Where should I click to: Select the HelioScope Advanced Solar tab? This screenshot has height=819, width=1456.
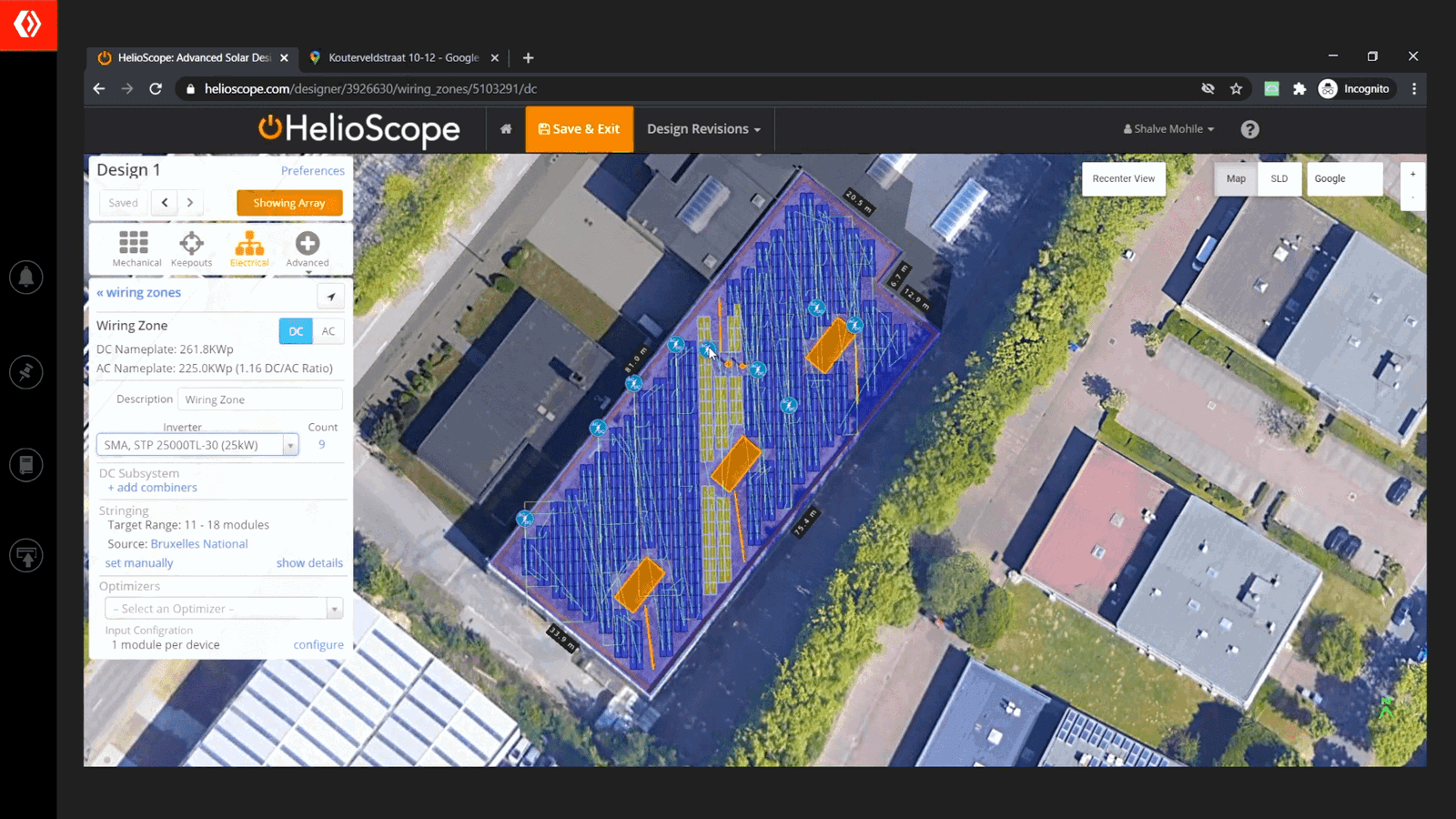coord(194,57)
